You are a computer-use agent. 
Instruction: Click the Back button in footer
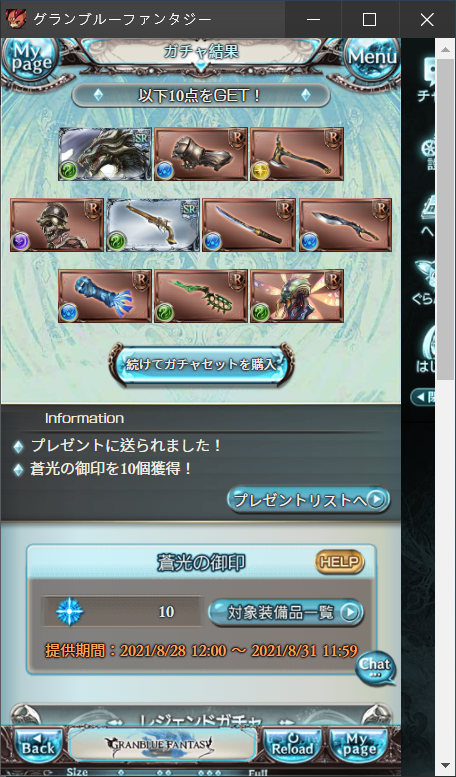[x=38, y=746]
